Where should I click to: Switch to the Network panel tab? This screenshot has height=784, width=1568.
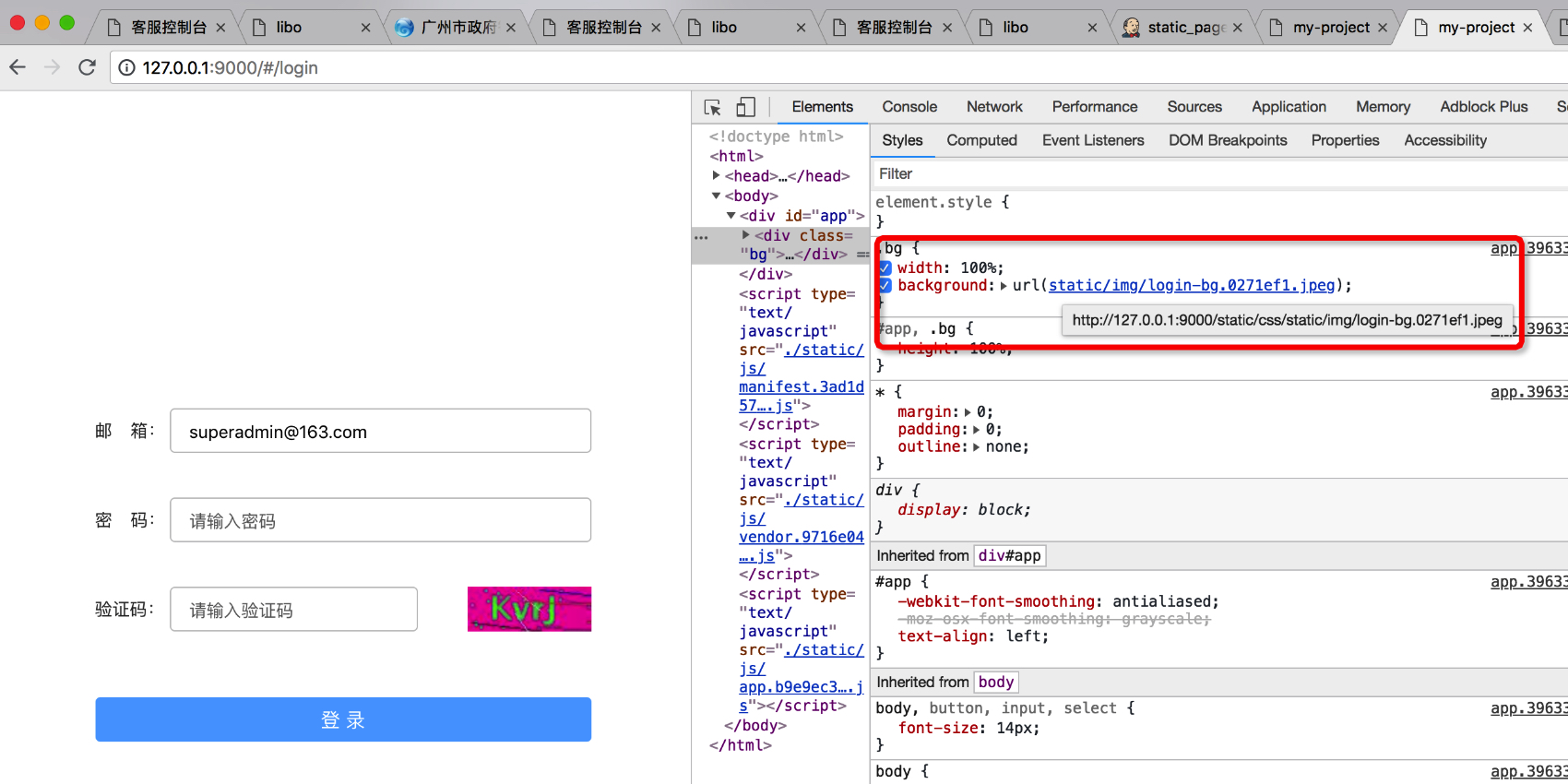pos(993,107)
